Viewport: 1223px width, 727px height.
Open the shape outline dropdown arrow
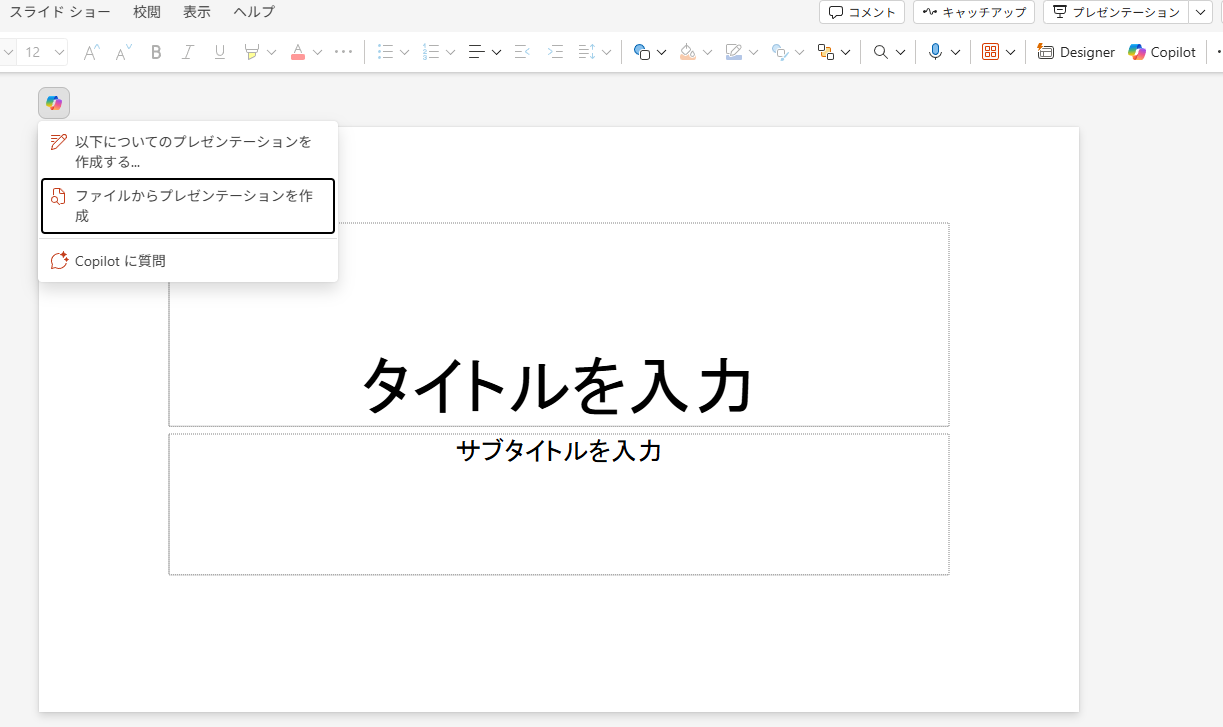753,52
